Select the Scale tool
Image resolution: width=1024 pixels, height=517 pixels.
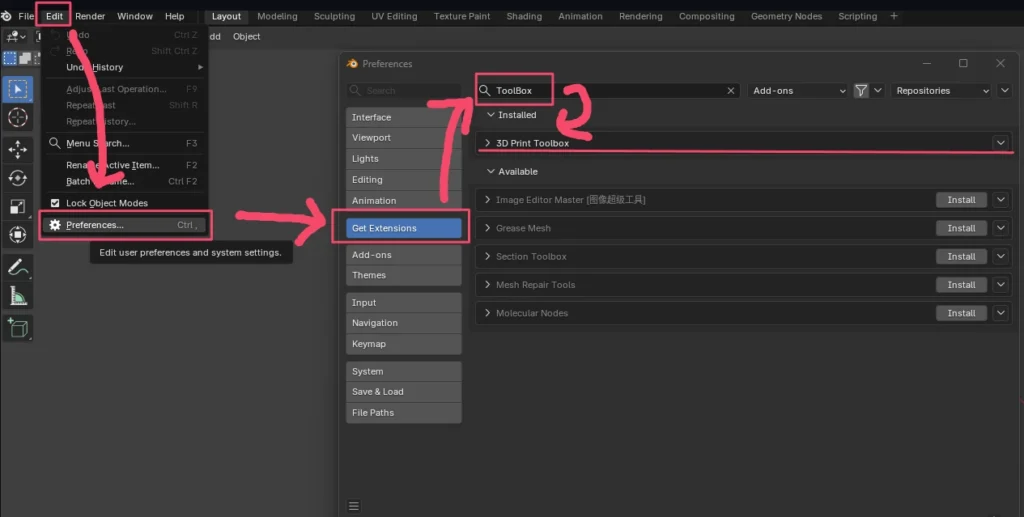coord(18,206)
